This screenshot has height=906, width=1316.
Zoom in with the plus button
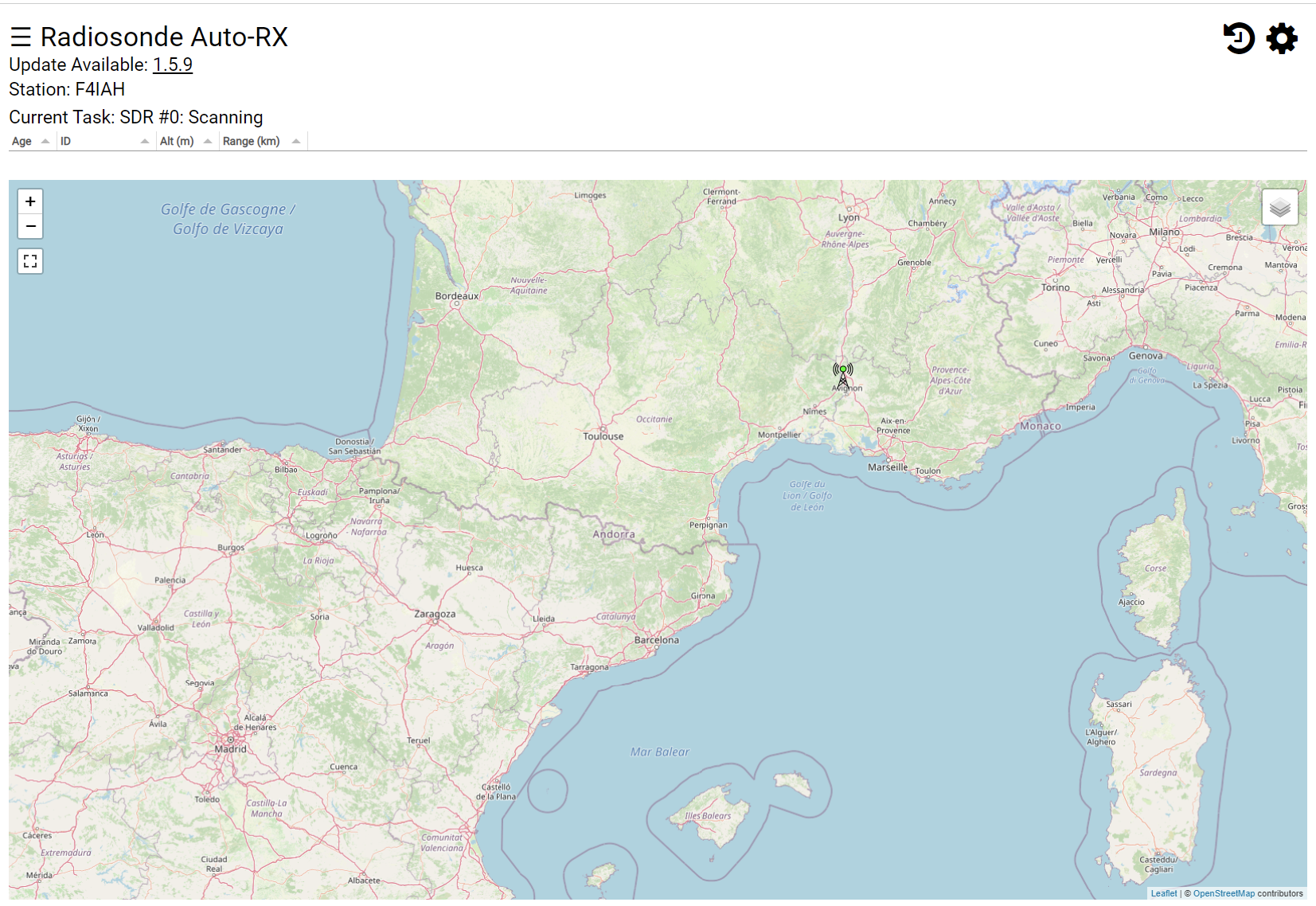pos(29,201)
